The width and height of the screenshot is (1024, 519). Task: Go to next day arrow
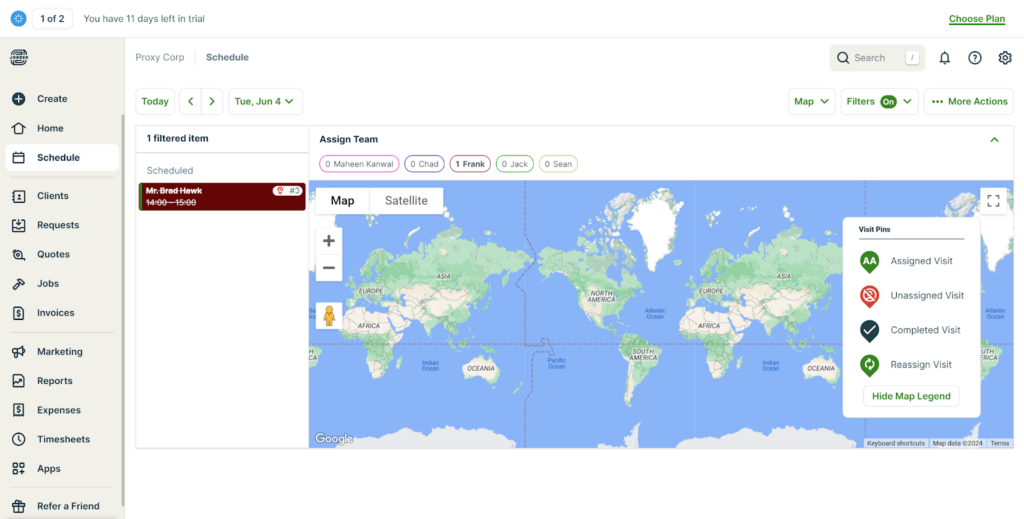point(212,101)
